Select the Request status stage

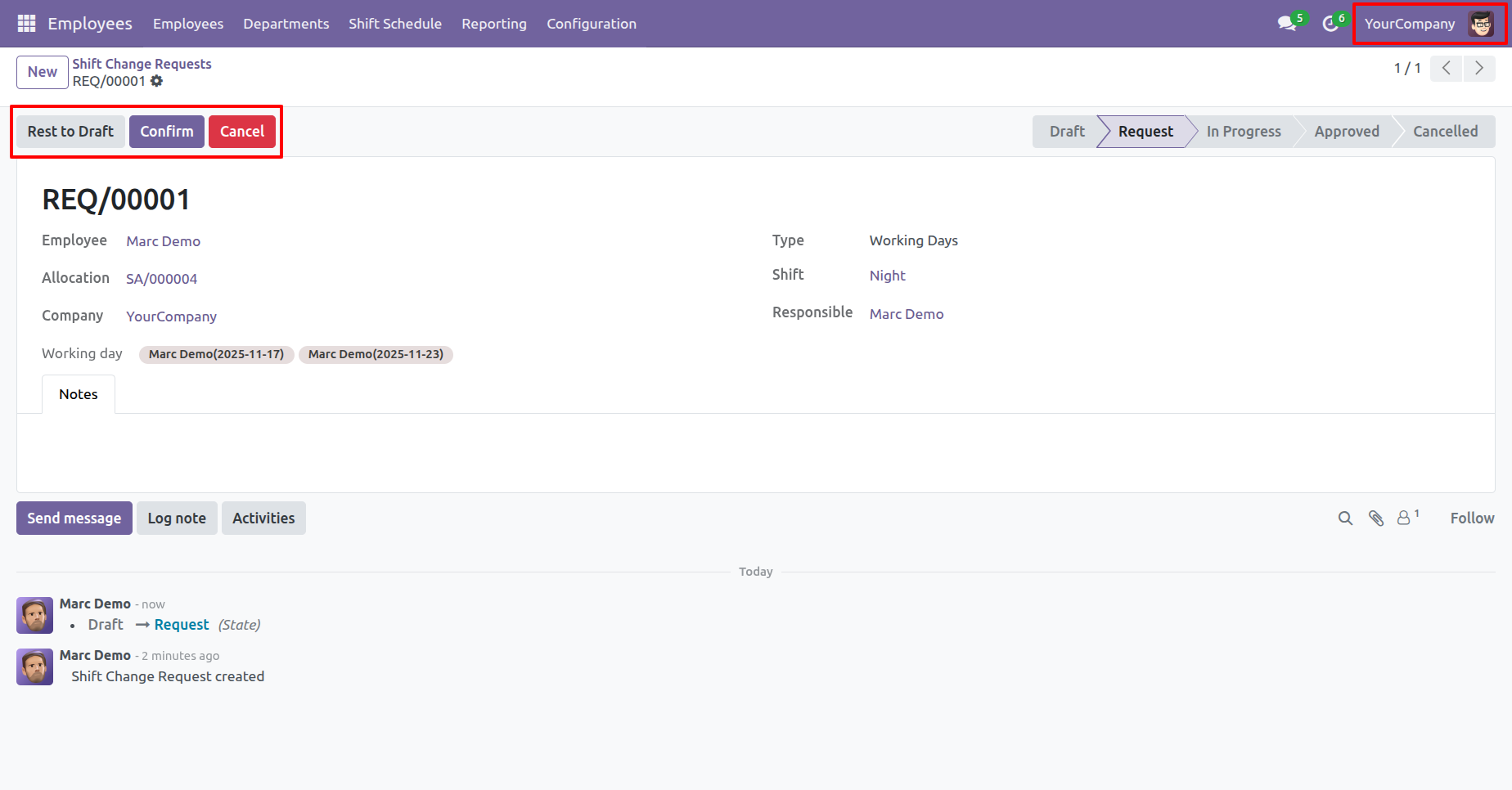tap(1145, 132)
